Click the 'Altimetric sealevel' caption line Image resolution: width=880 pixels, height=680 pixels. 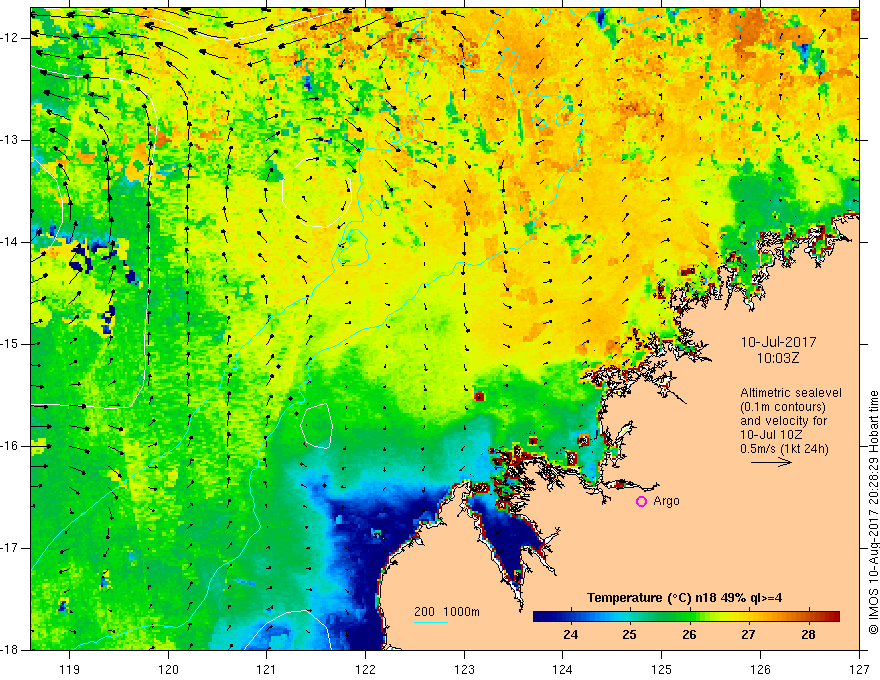tap(791, 393)
